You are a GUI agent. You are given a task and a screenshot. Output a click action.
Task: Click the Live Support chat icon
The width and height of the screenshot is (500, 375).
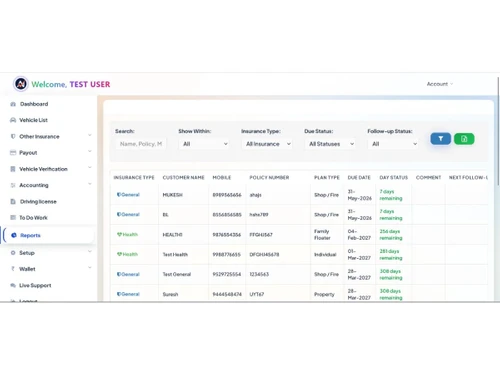pyautogui.click(x=13, y=285)
